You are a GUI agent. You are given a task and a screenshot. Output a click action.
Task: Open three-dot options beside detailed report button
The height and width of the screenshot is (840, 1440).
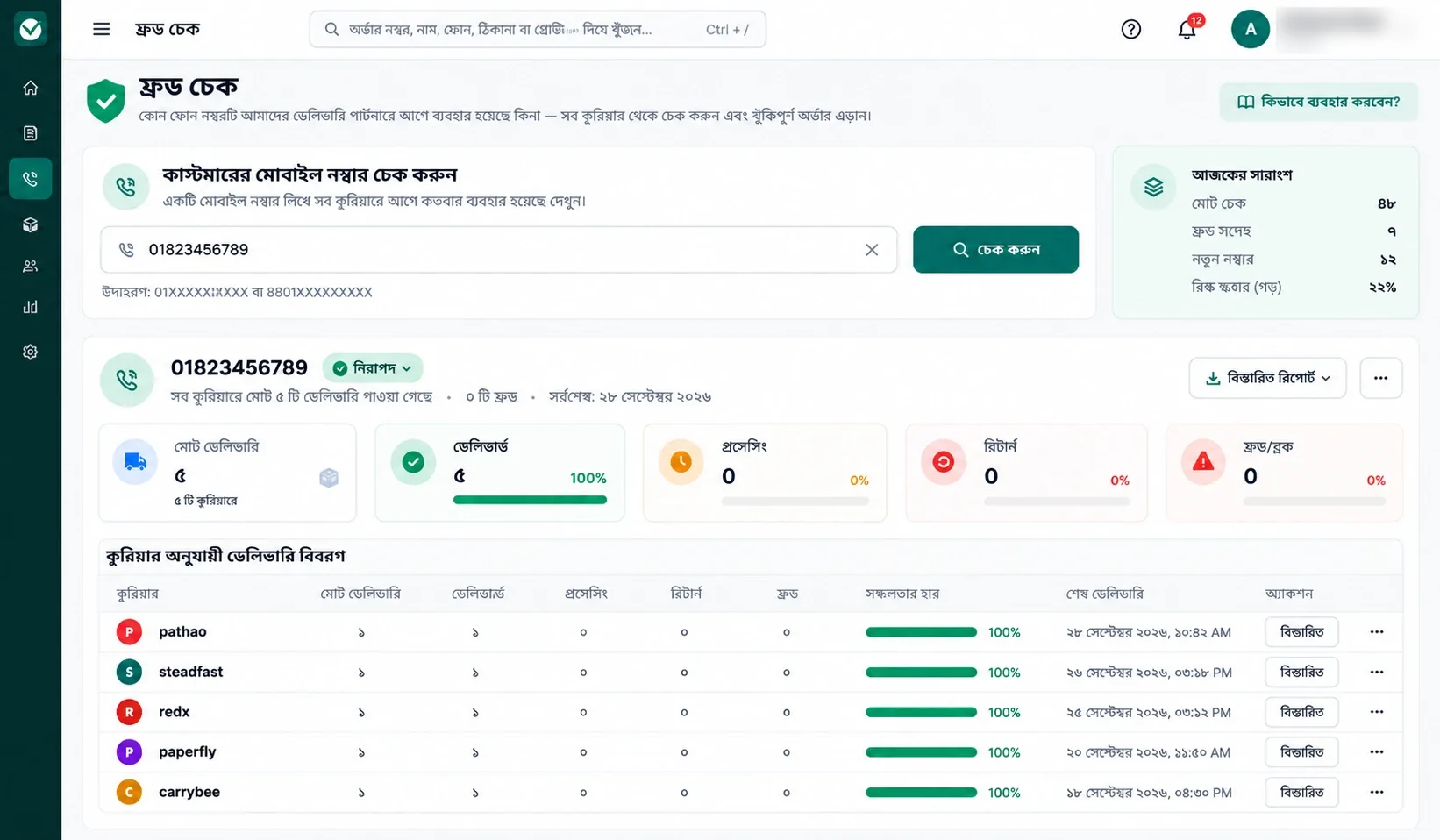(1381, 378)
